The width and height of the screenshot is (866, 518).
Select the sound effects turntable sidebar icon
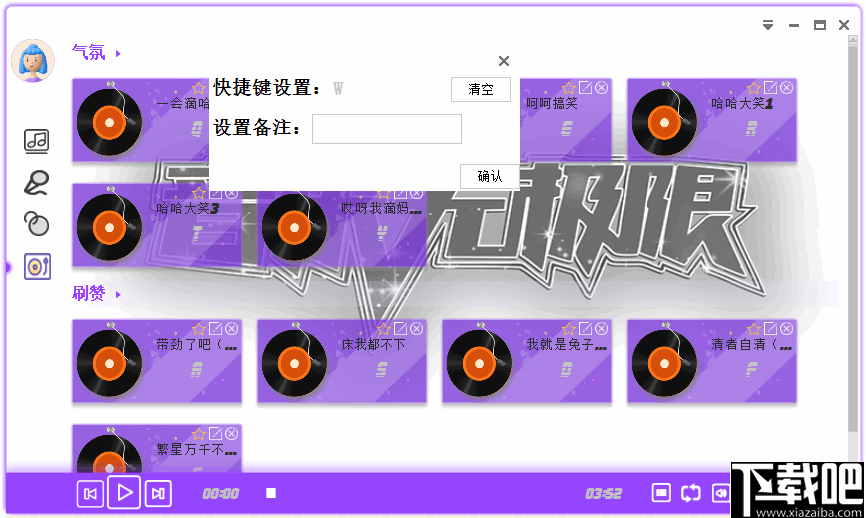tap(38, 267)
